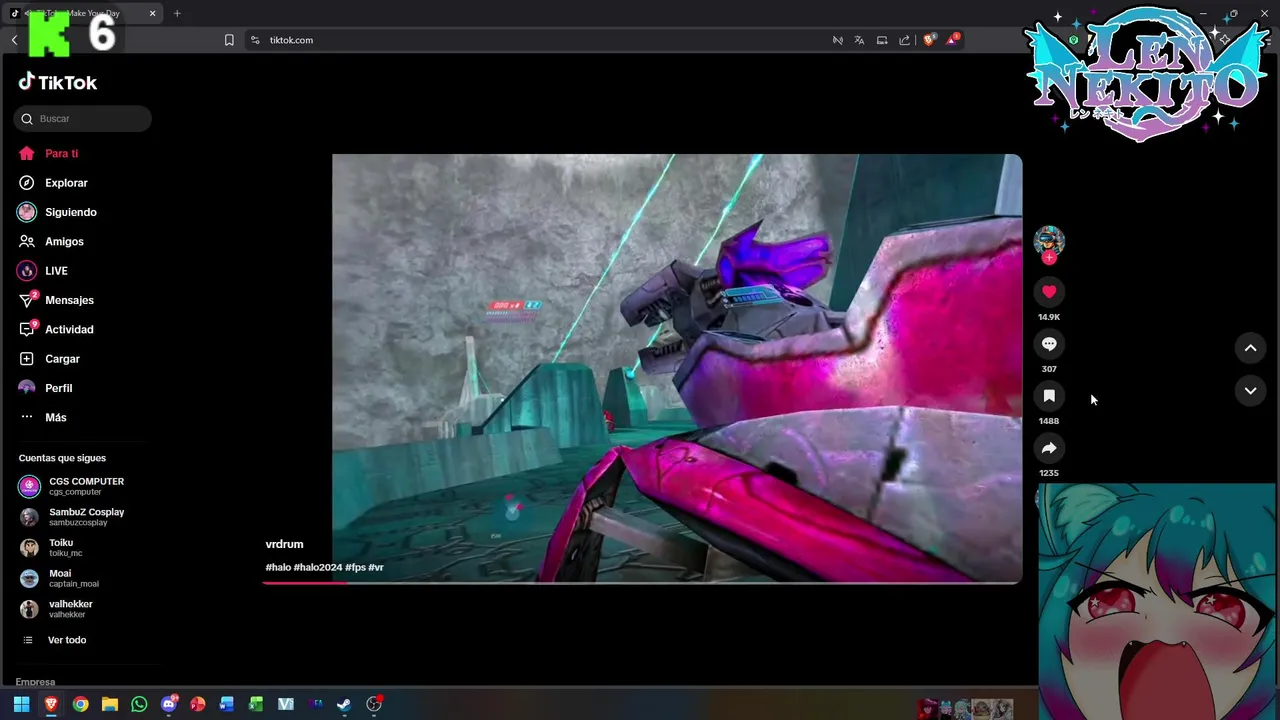Open Moai captain_moai account
This screenshot has height=720, width=1280.
(x=59, y=578)
